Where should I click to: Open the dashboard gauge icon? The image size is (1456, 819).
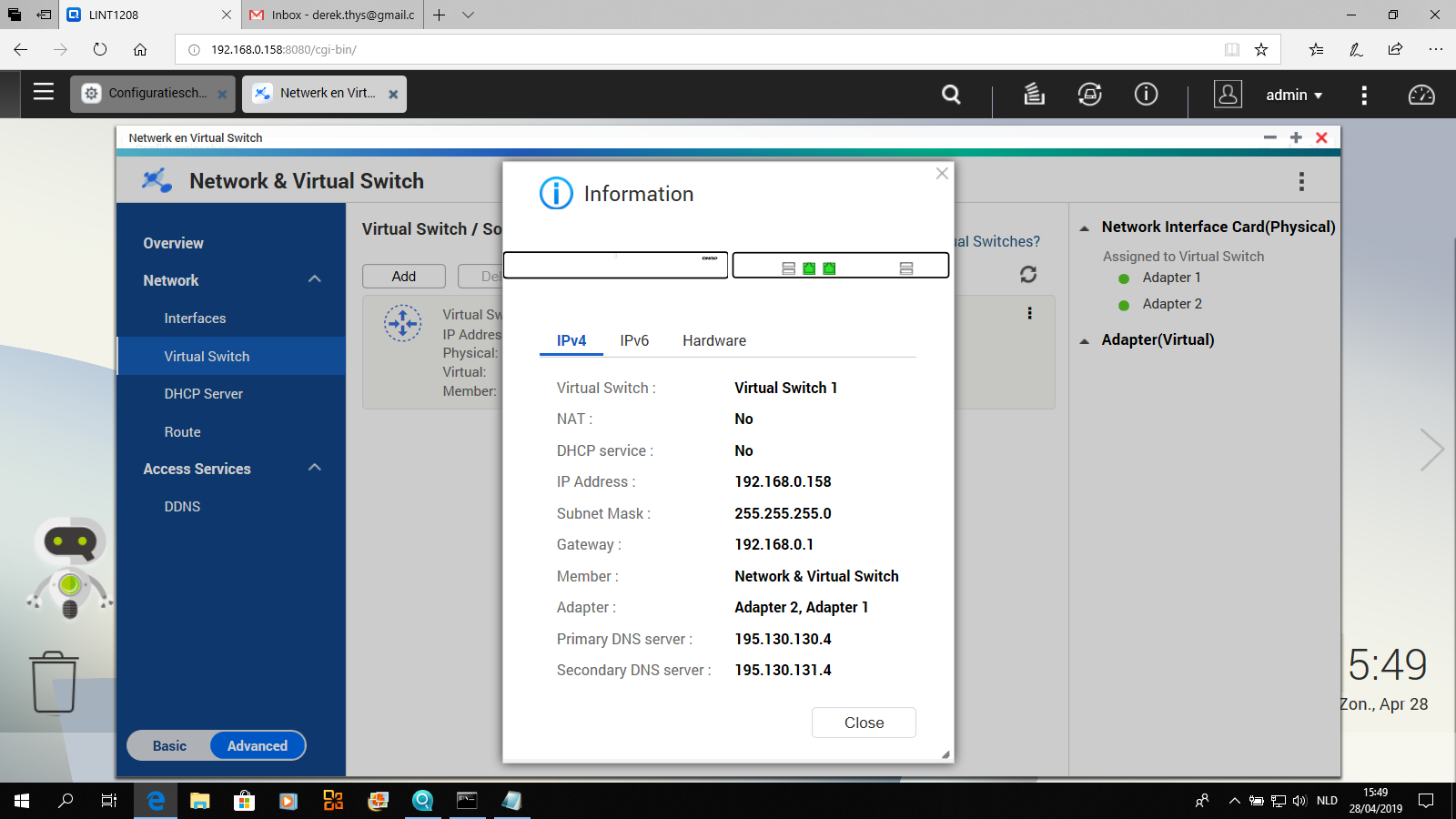[x=1421, y=95]
